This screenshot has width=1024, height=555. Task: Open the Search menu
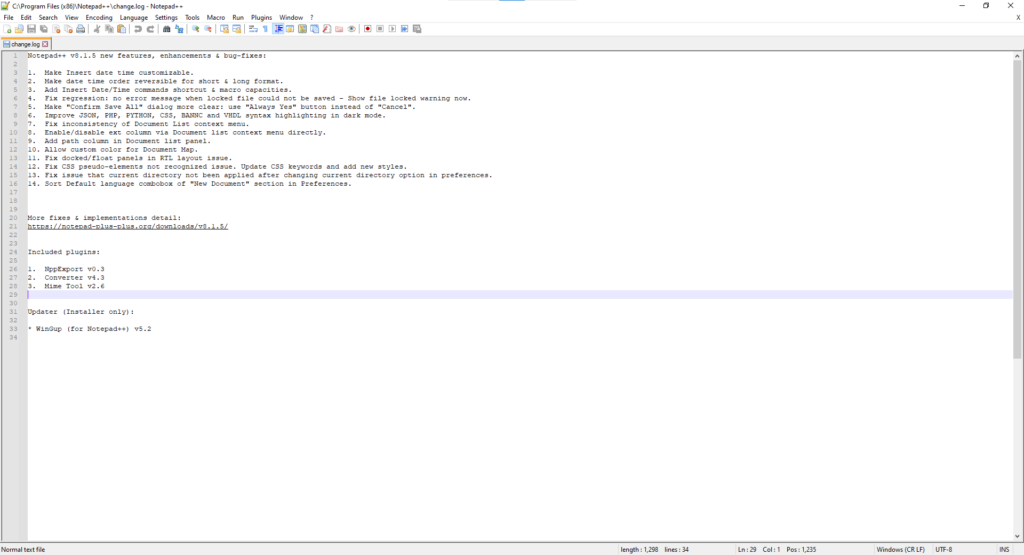tap(48, 18)
